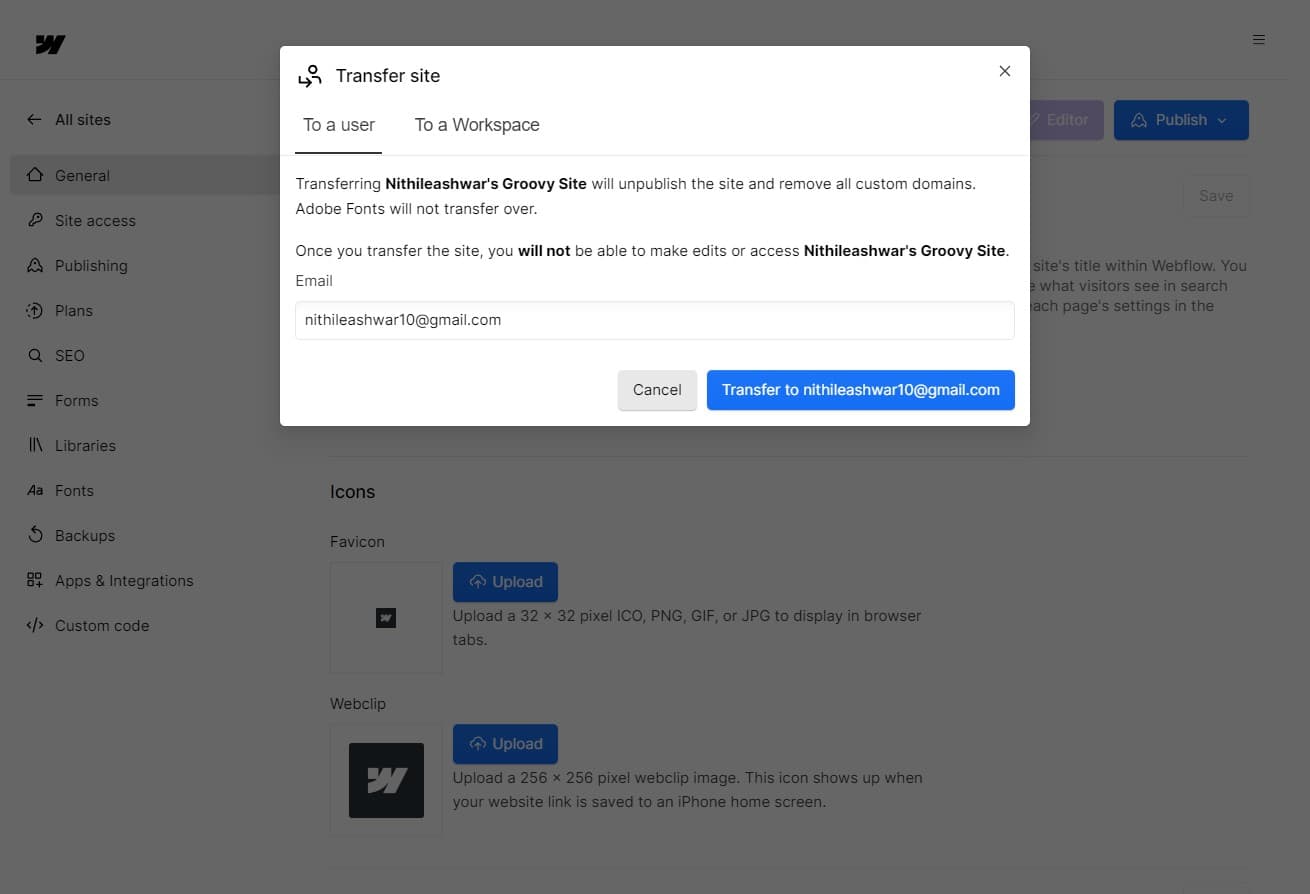
Task: Switch to the To a Workspace tab
Action: (x=477, y=124)
